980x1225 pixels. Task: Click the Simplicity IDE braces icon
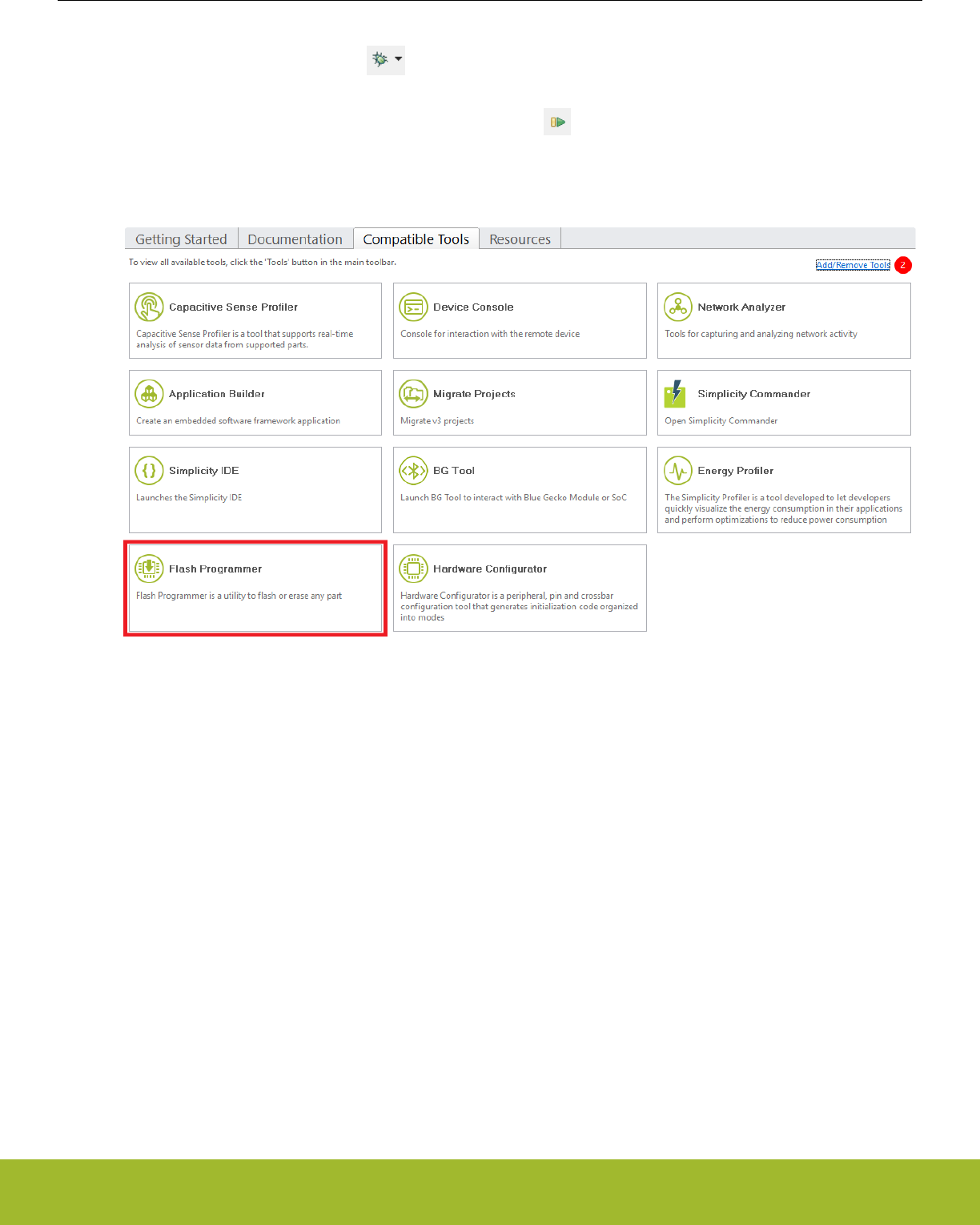click(x=149, y=471)
